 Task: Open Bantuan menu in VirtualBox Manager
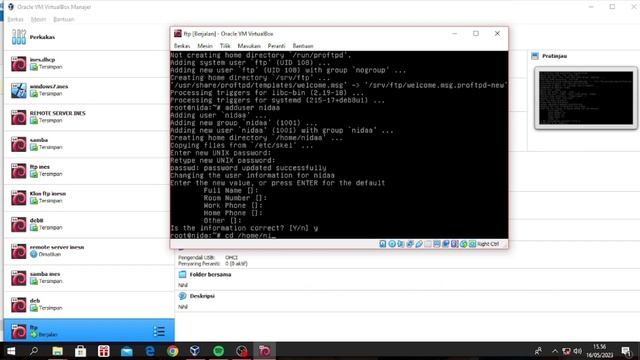[x=64, y=19]
